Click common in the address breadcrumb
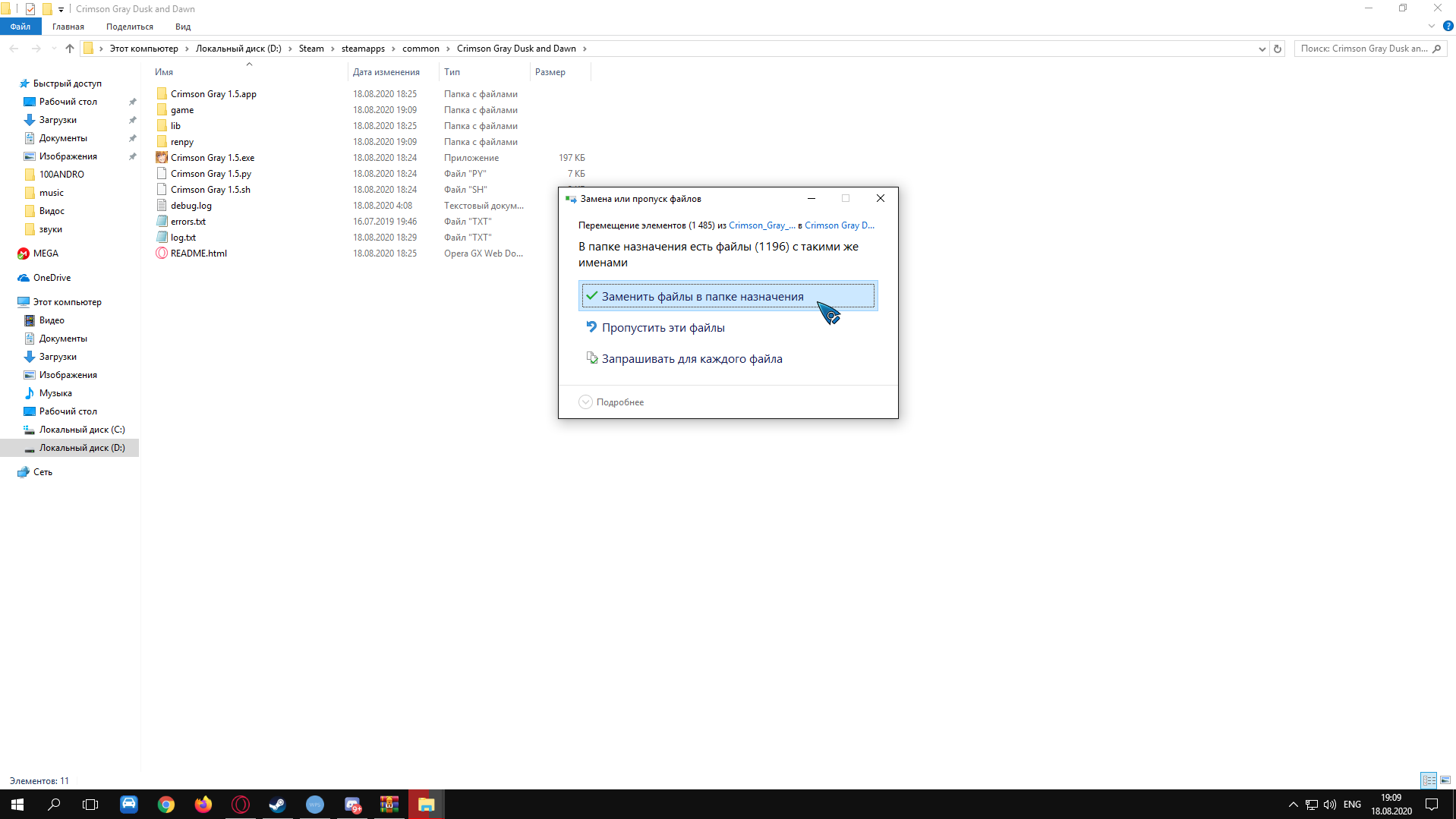The image size is (1456, 819). tap(421, 49)
